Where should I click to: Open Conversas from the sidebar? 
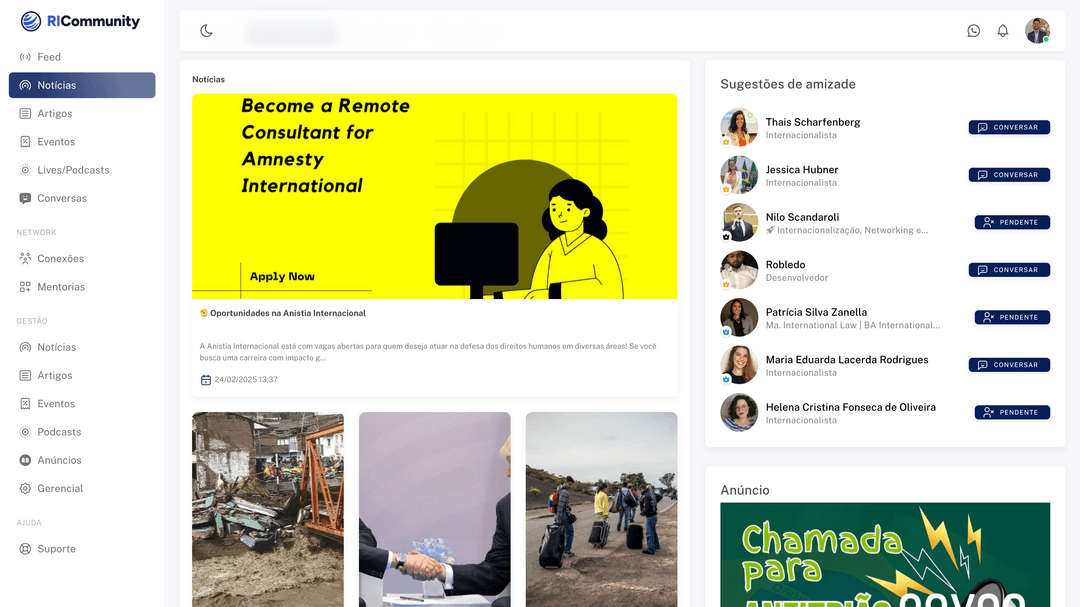pyautogui.click(x=82, y=198)
